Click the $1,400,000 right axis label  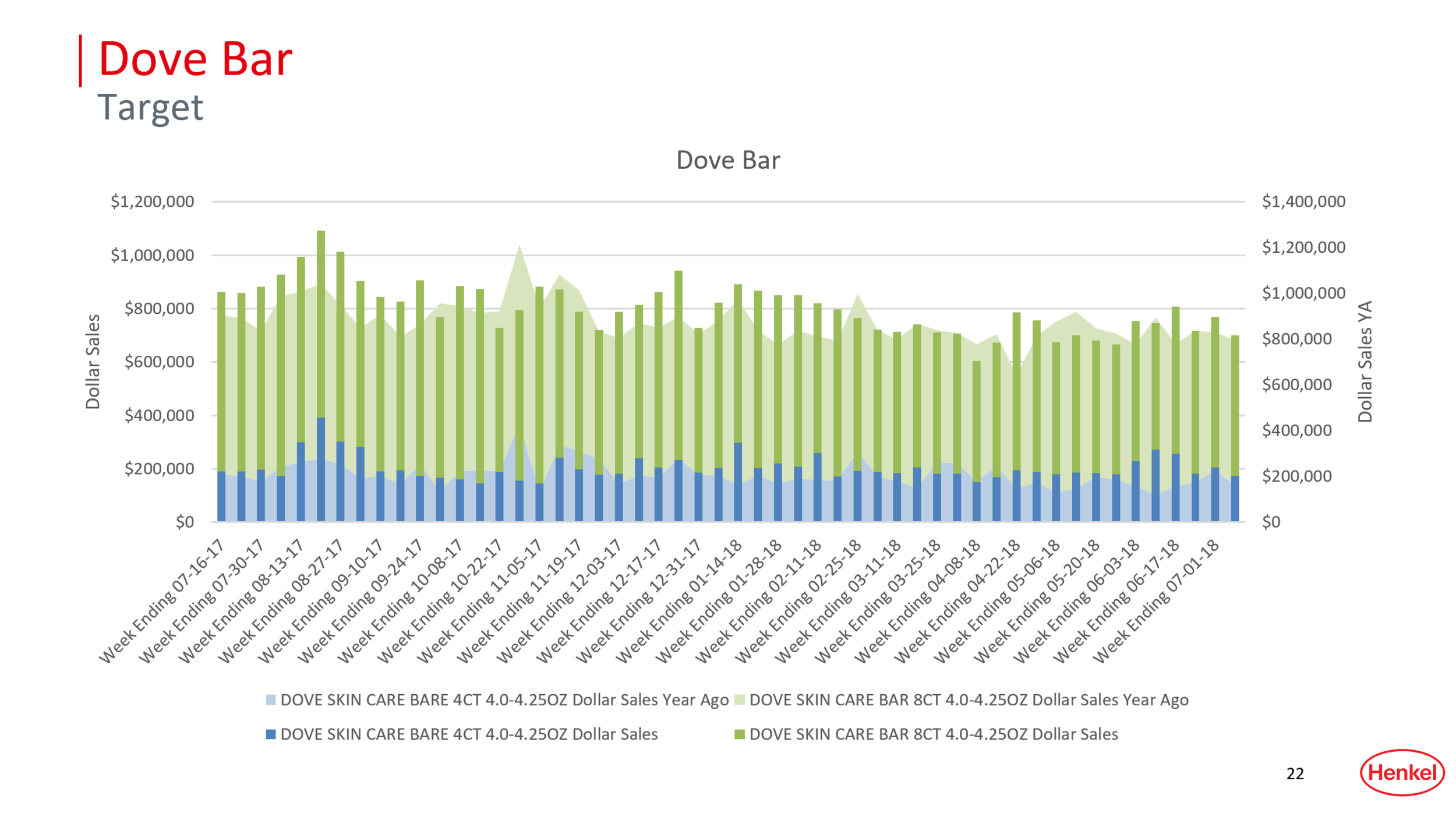click(x=1303, y=202)
